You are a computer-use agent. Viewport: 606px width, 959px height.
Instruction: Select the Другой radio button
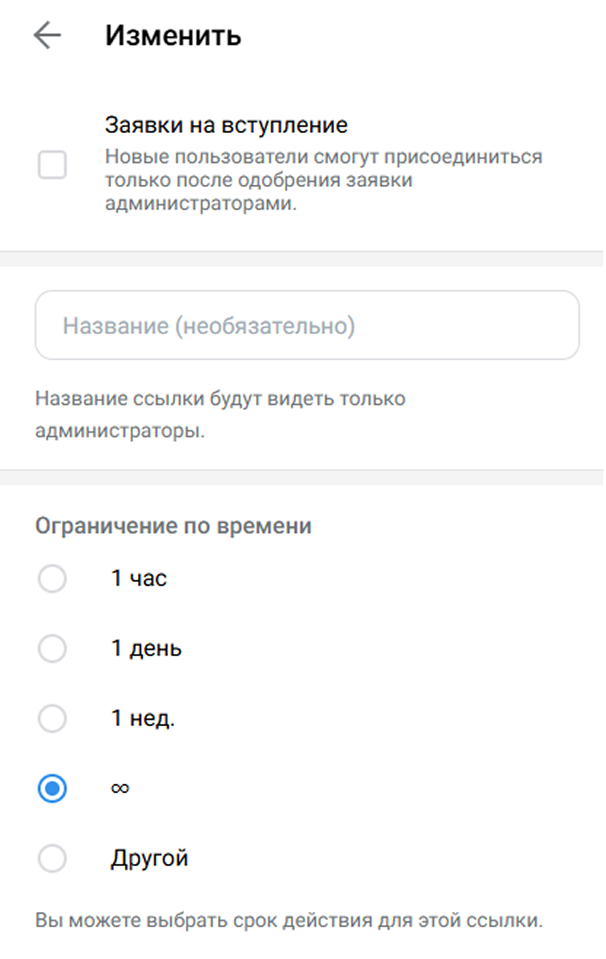tap(52, 858)
